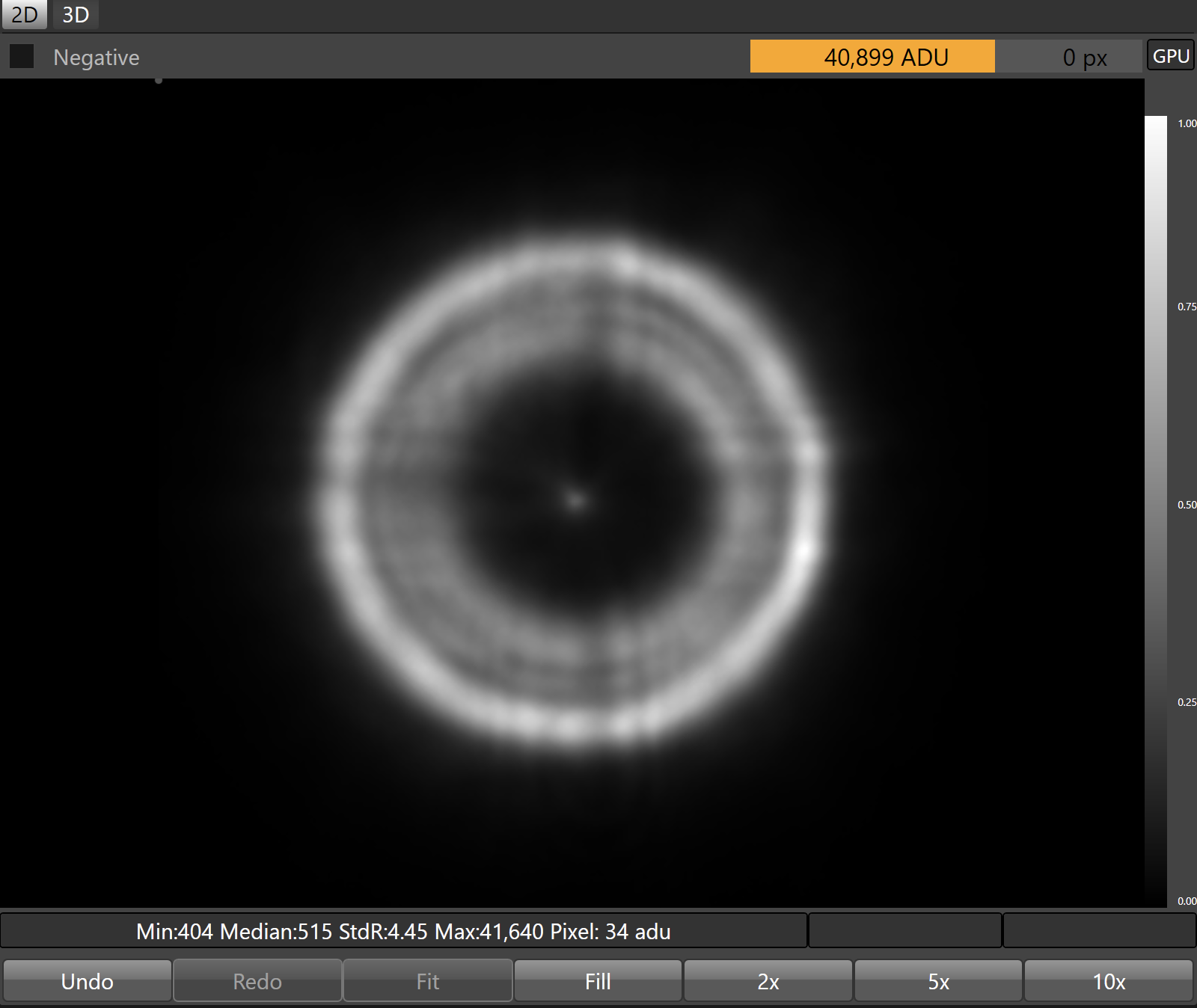Switch to the 2D view tab
This screenshot has height=1008, width=1197.
click(x=24, y=14)
